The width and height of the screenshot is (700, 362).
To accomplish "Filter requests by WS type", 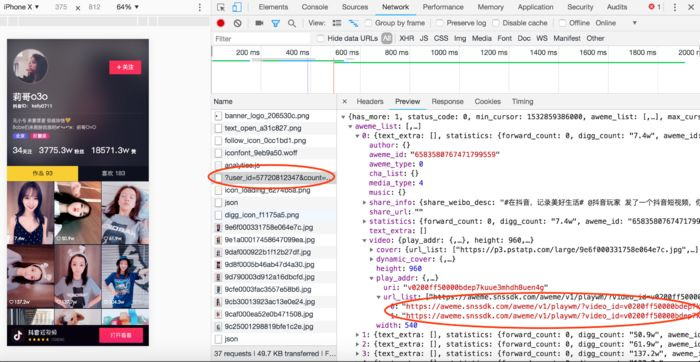I will pyautogui.click(x=542, y=38).
